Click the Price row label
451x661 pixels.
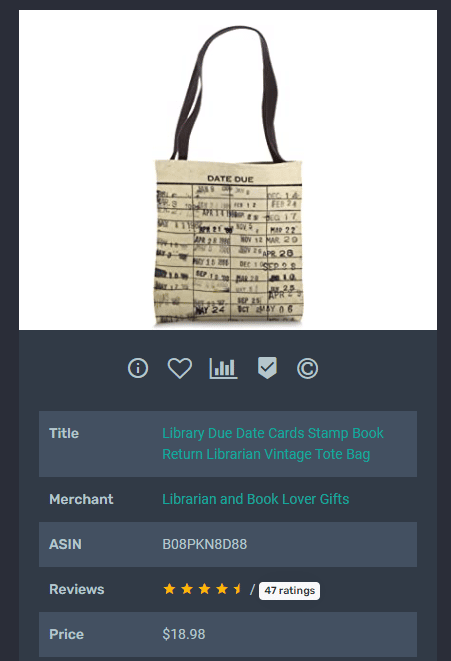pyautogui.click(x=67, y=634)
